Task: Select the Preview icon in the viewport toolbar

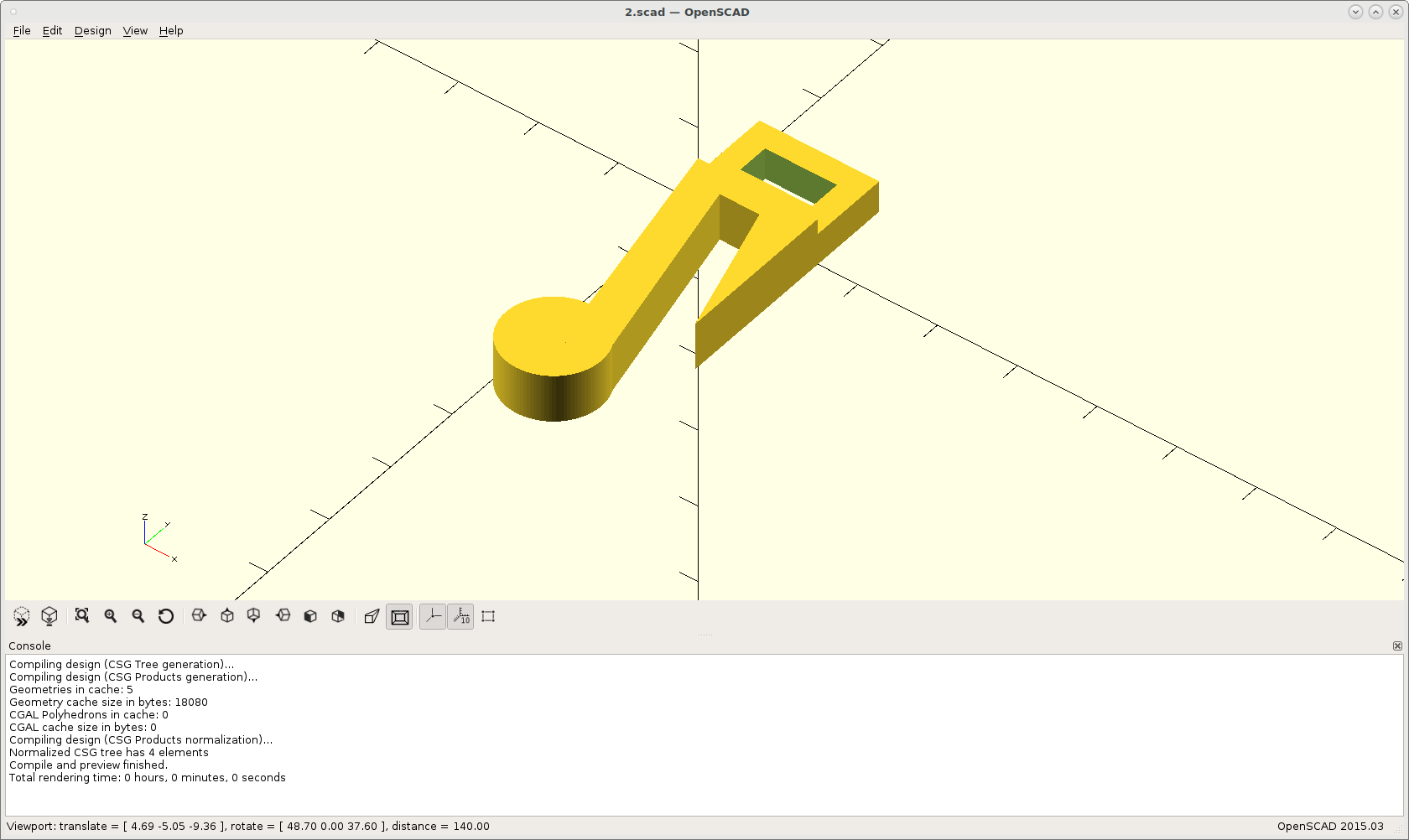Action: click(21, 616)
